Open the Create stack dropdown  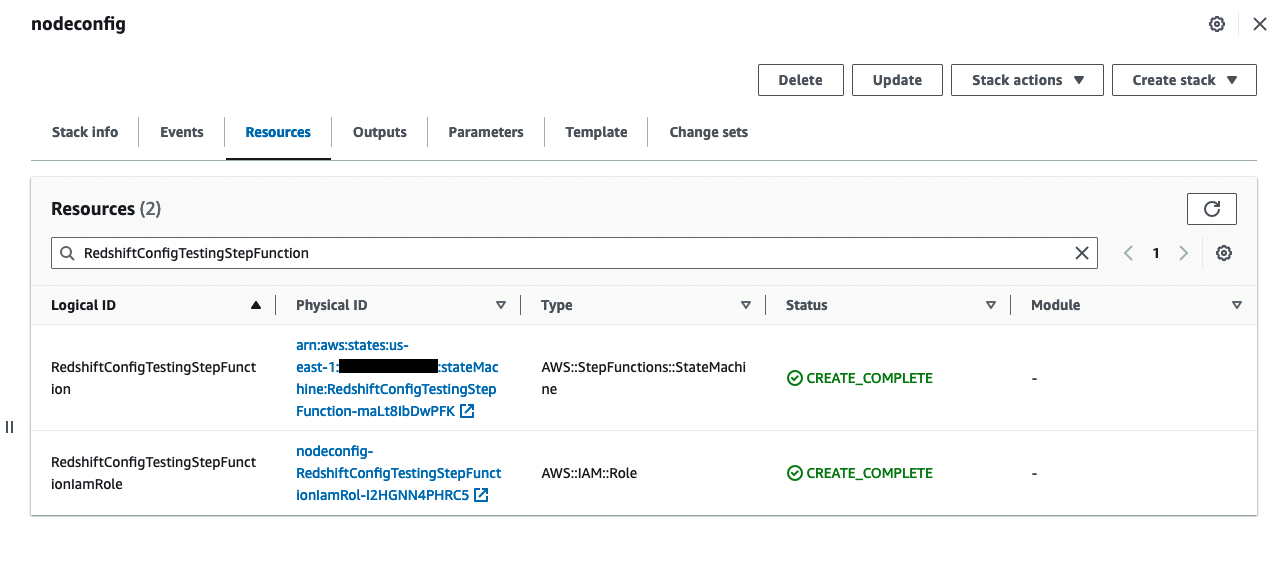[1184, 79]
